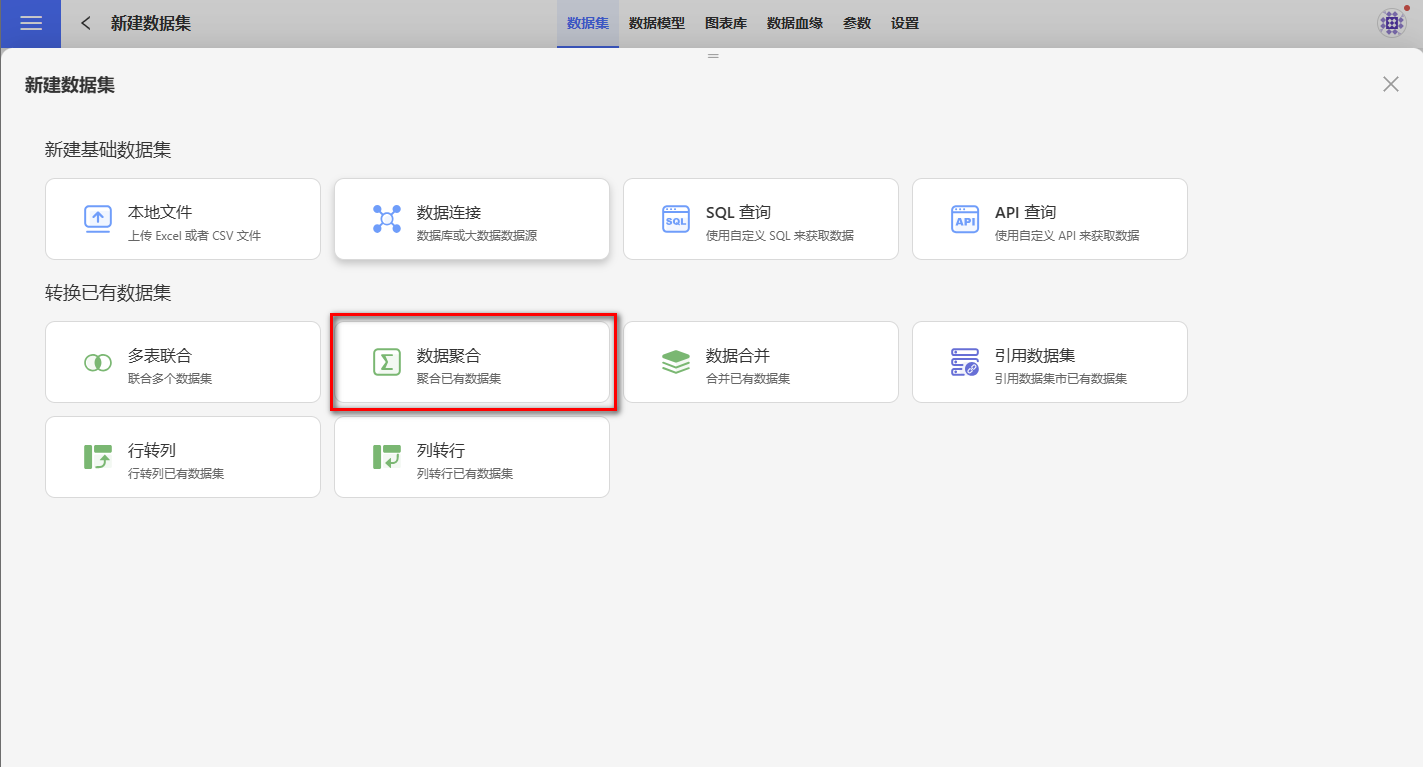Click the reference dataset icon
Screen dimensions: 1423x767
(965, 362)
